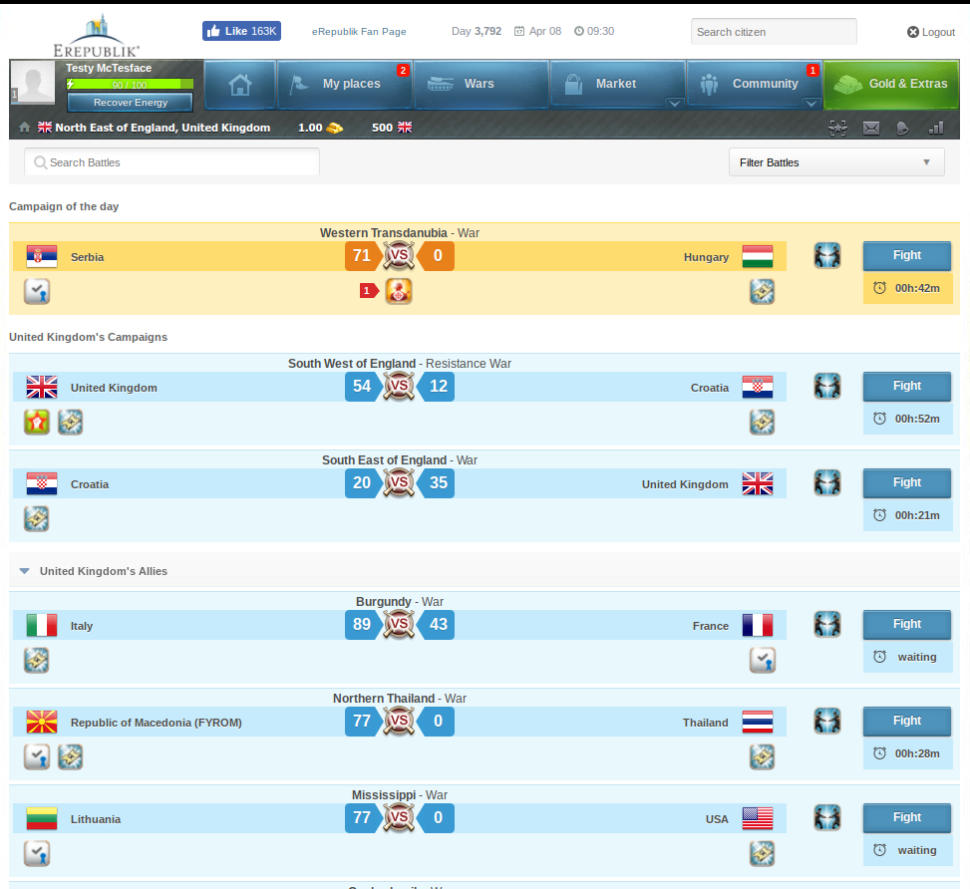Screen dimensions: 970x889
Task: Click the combat order icon under Hungary
Action: tap(762, 291)
